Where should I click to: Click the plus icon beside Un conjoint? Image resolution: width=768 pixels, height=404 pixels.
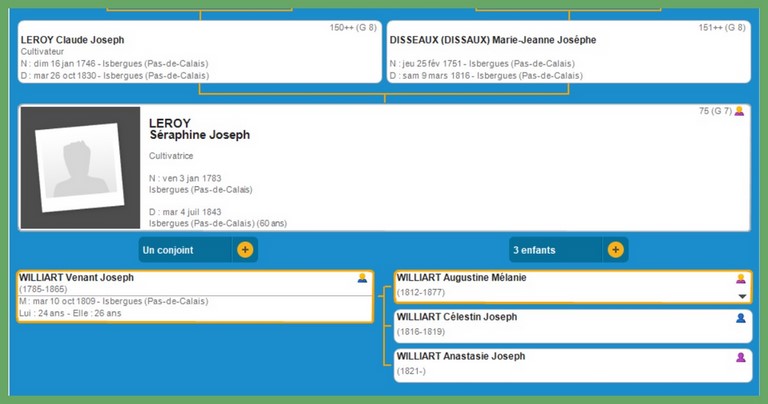pos(244,249)
